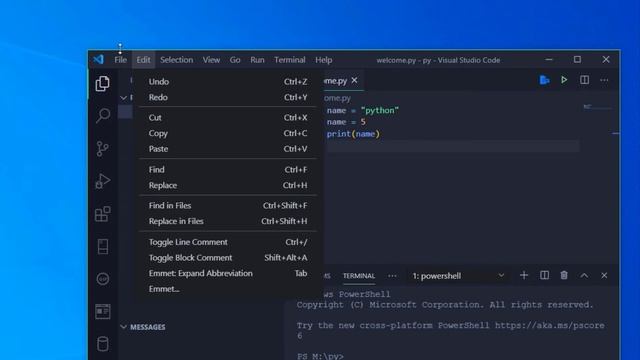This screenshot has height=360, width=640.
Task: Open the Run and Debug view
Action: [102, 181]
